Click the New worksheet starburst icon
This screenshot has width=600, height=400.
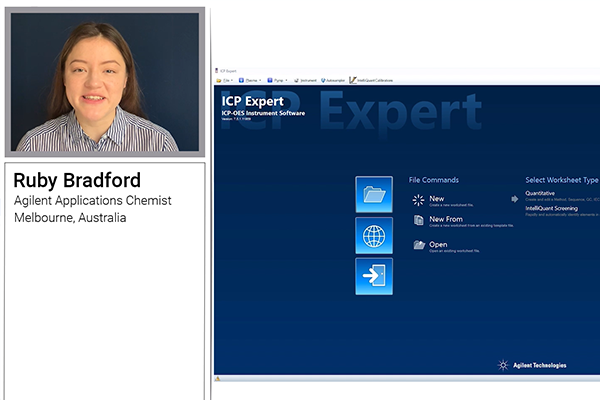click(419, 200)
